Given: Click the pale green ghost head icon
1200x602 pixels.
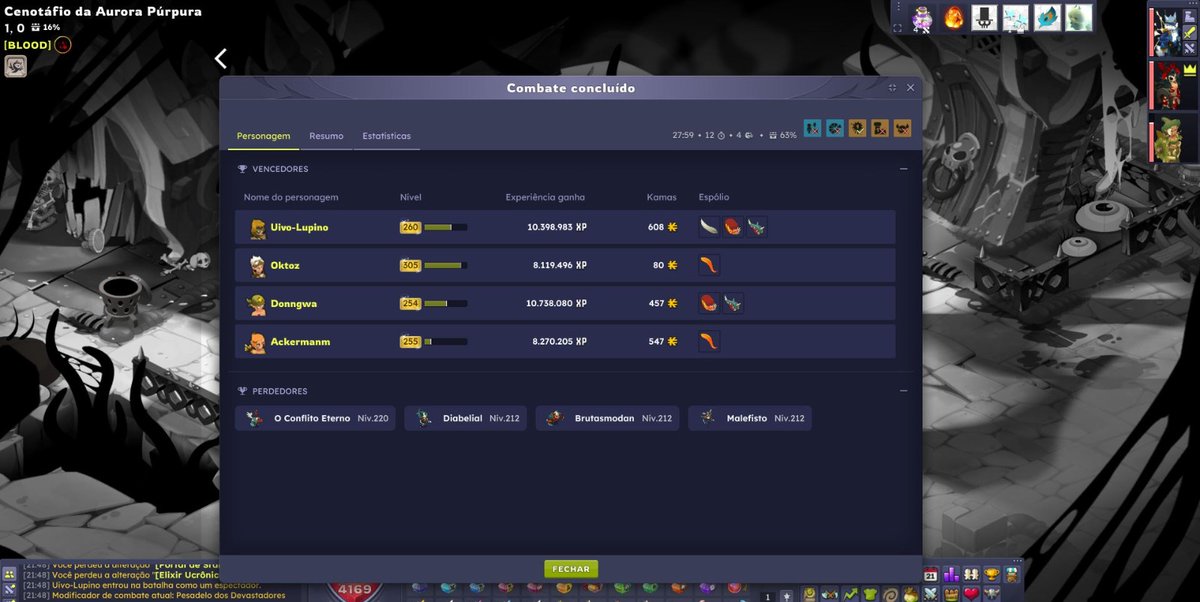Looking at the screenshot, I should [1078, 18].
